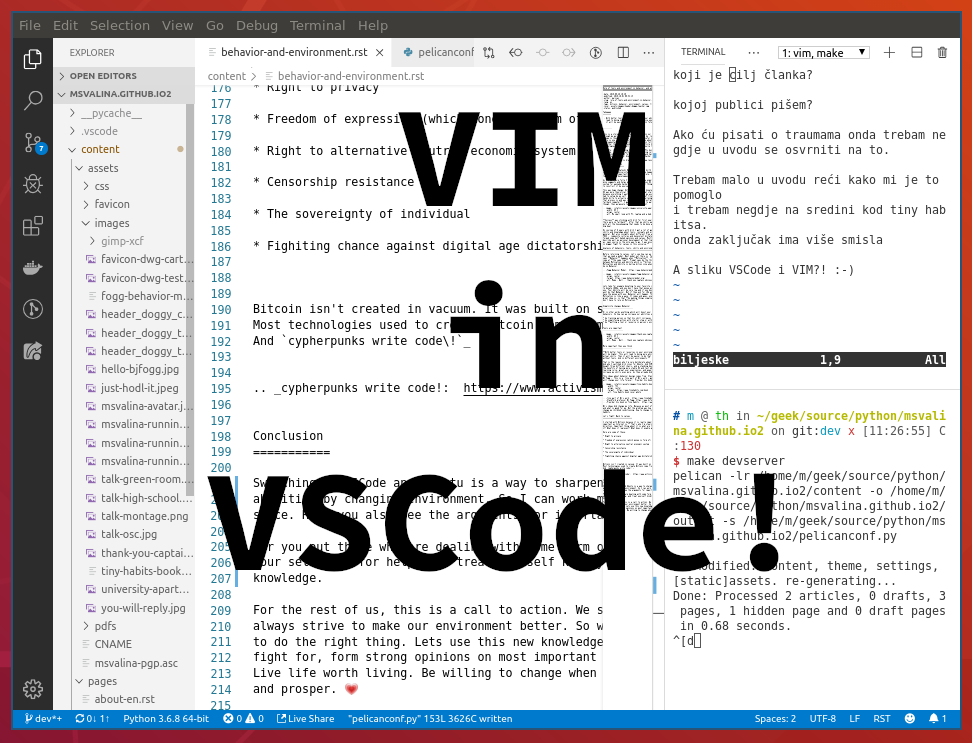Expand the favicon folder
Image resolution: width=972 pixels, height=743 pixels.
(x=124, y=204)
